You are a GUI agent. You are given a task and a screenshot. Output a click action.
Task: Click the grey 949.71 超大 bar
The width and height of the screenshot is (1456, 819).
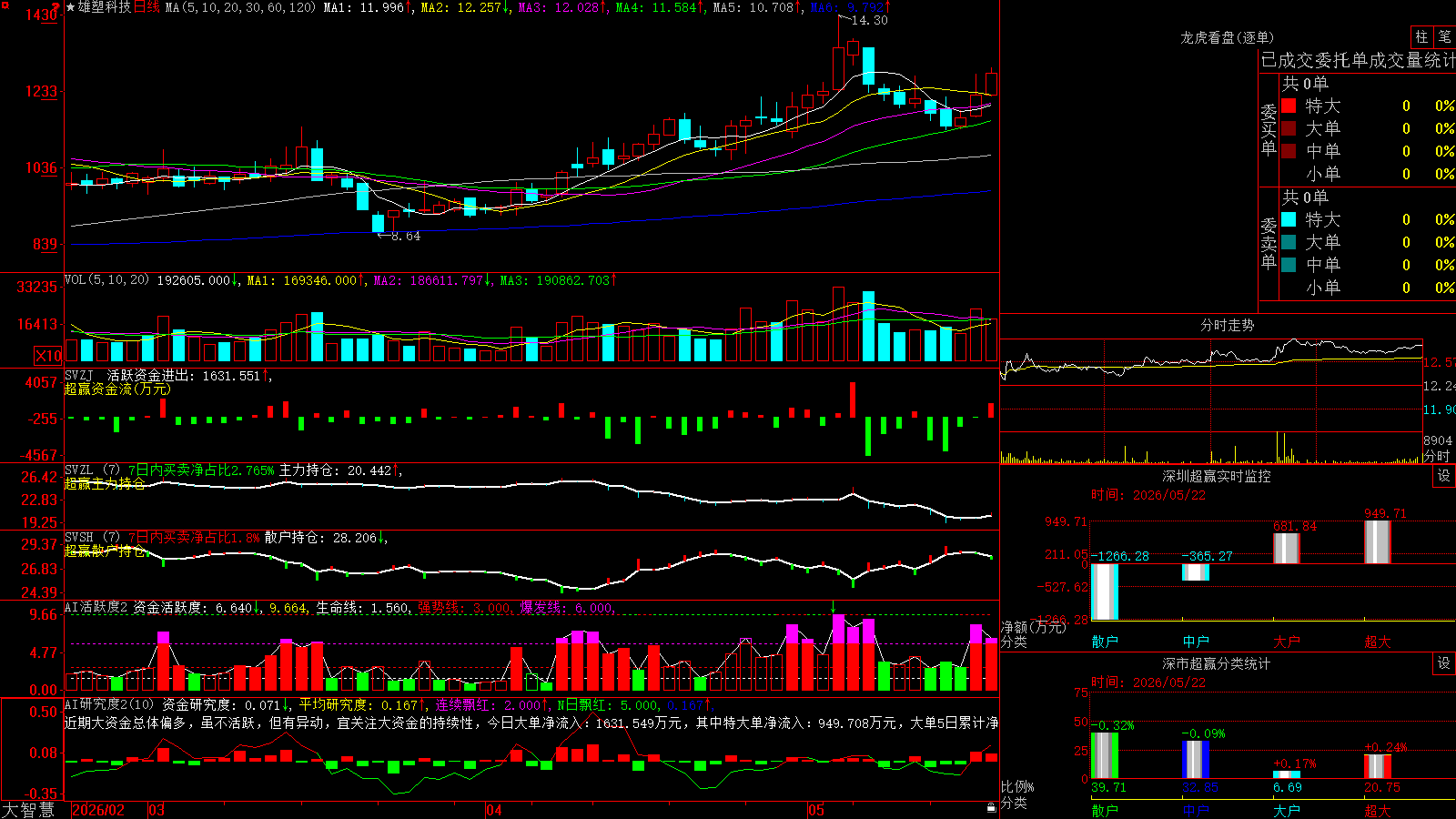point(1378,542)
